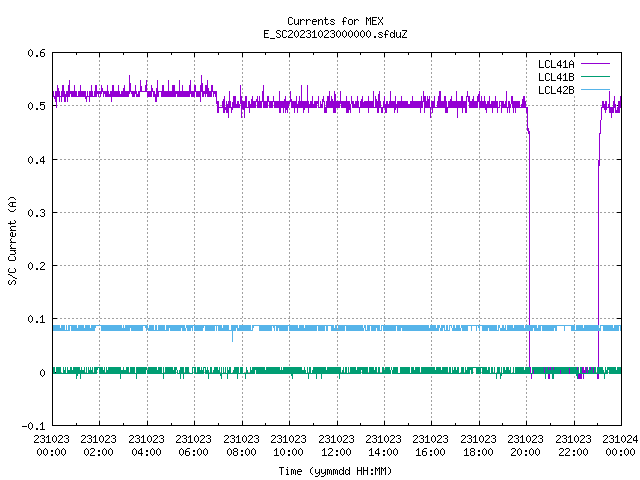Viewport: 640px width, 480px height.
Task: Click the LCL41B legend label
Action: coord(556,77)
